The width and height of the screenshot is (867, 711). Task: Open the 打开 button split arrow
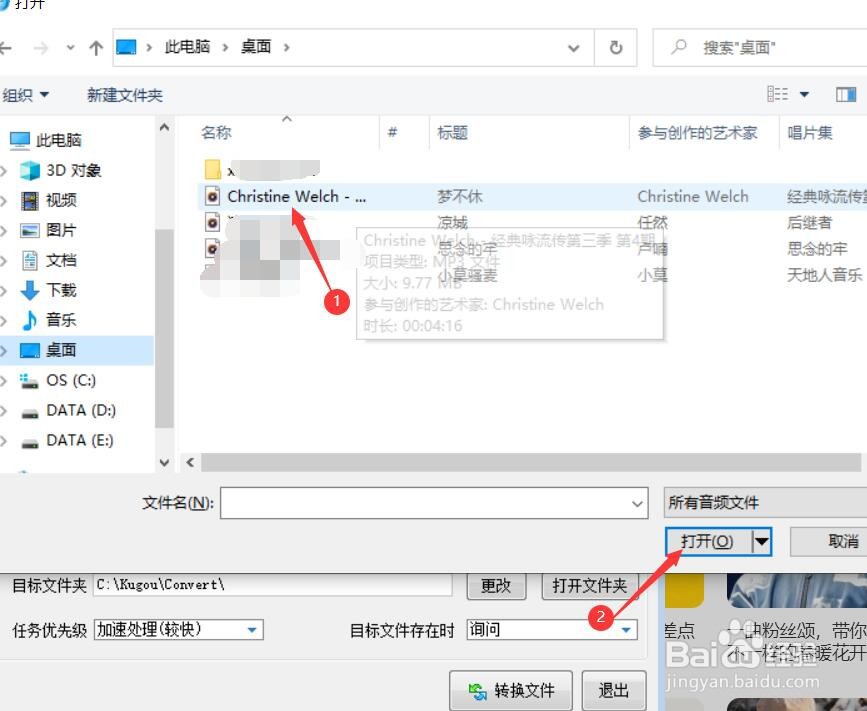tap(762, 541)
